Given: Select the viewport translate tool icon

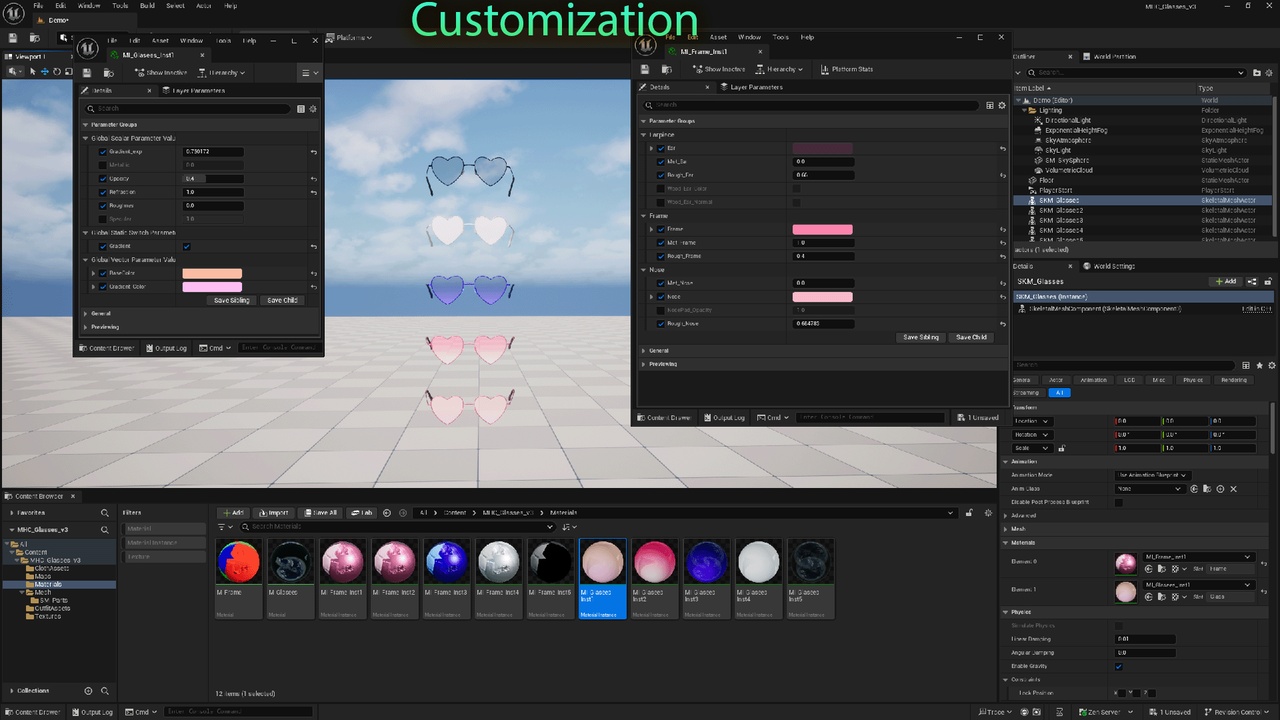Looking at the screenshot, I should point(44,72).
